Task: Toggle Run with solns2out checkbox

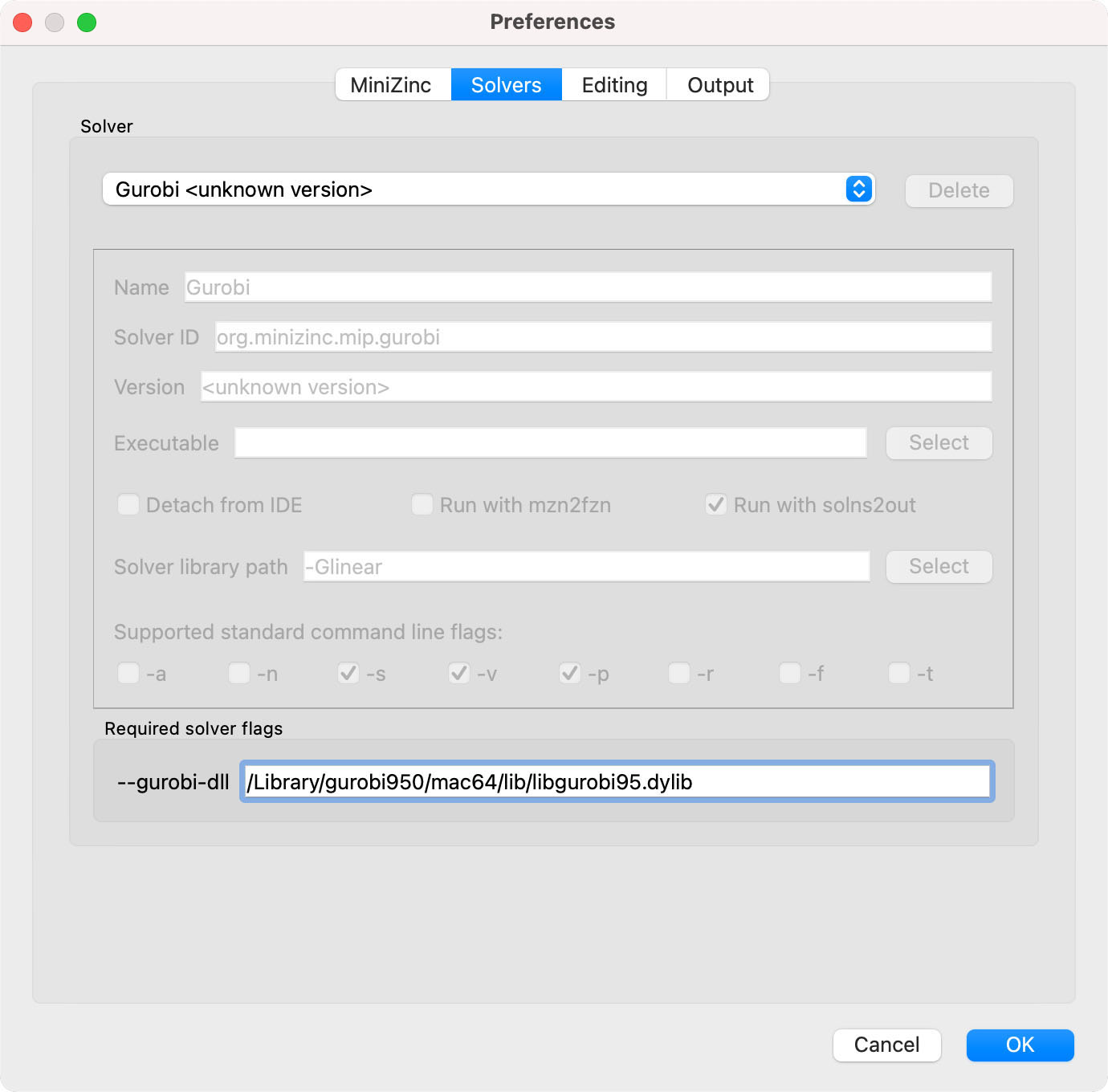Action: pyautogui.click(x=716, y=505)
